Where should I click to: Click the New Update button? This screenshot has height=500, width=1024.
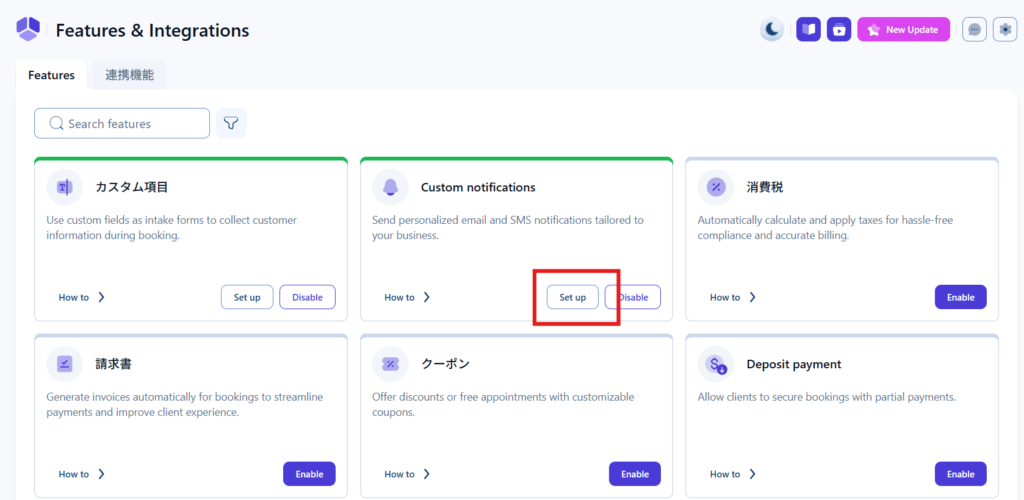(x=903, y=30)
